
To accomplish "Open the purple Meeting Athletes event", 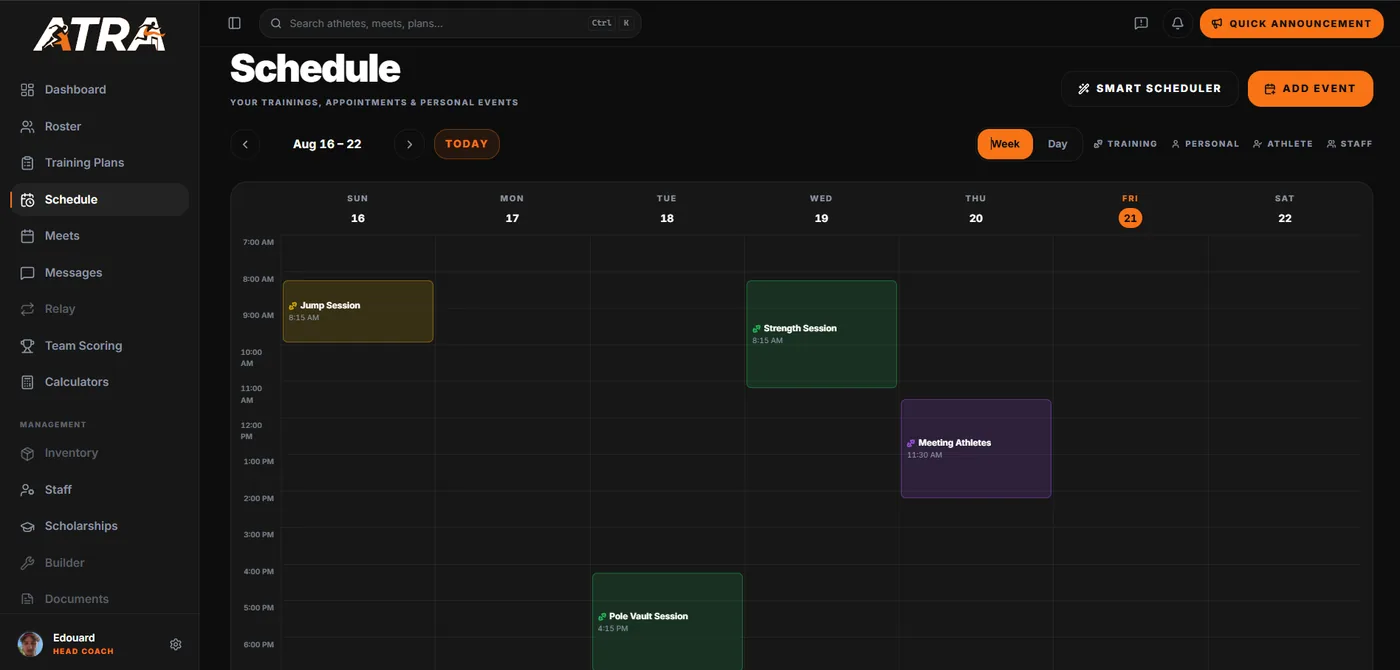I will pos(976,449).
